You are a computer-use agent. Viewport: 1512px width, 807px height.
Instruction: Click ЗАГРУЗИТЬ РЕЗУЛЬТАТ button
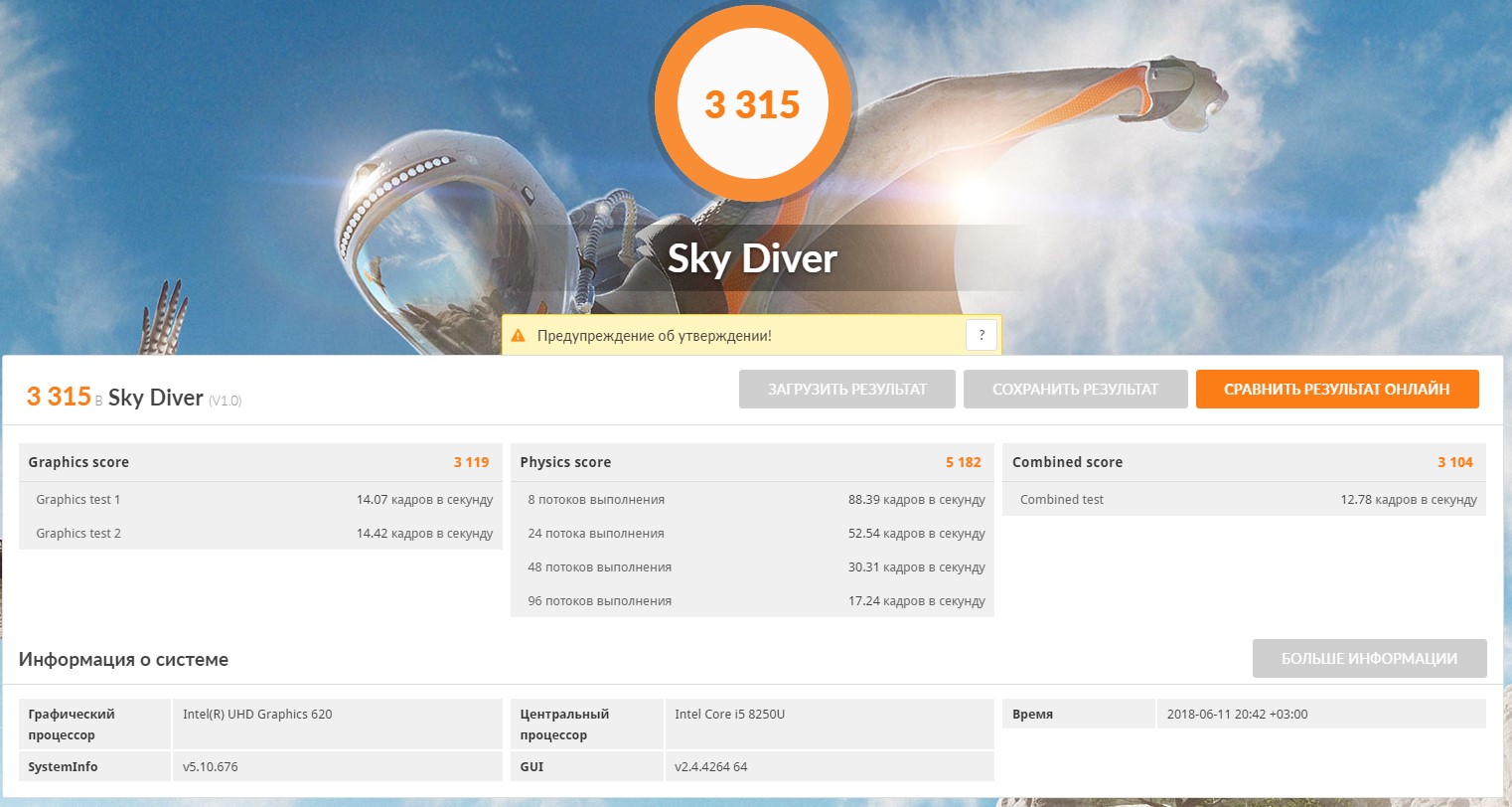click(847, 390)
